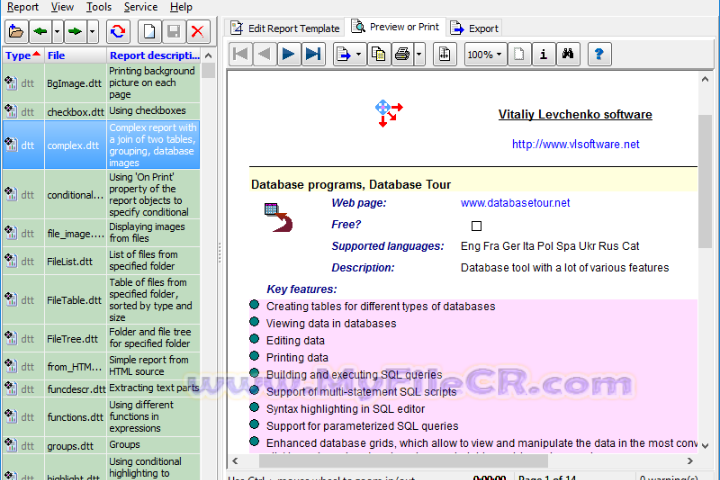Select the from_HTM report row
The width and height of the screenshot is (720, 480).
(101, 366)
